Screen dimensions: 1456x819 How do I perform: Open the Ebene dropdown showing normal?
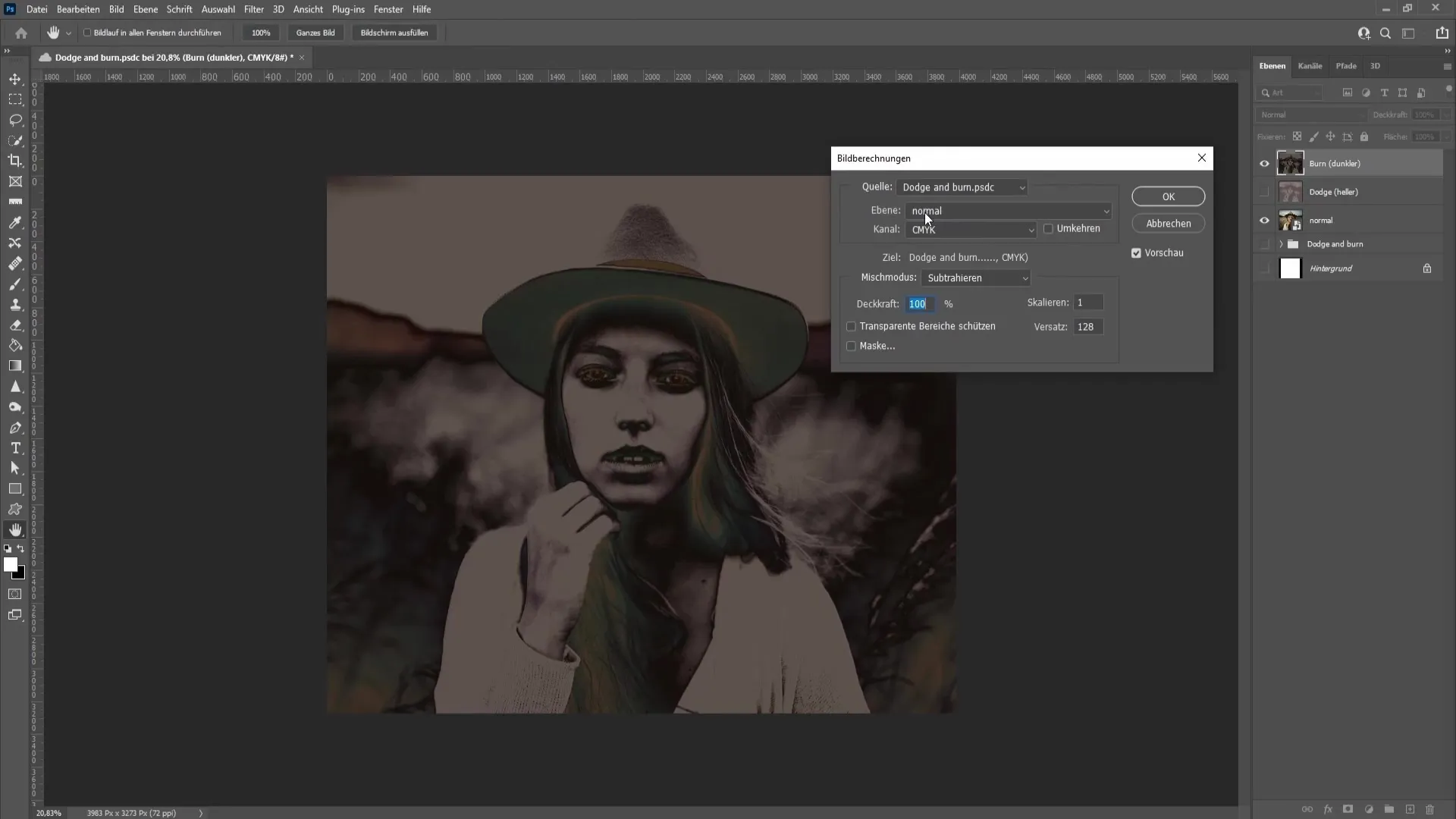(x=1009, y=211)
